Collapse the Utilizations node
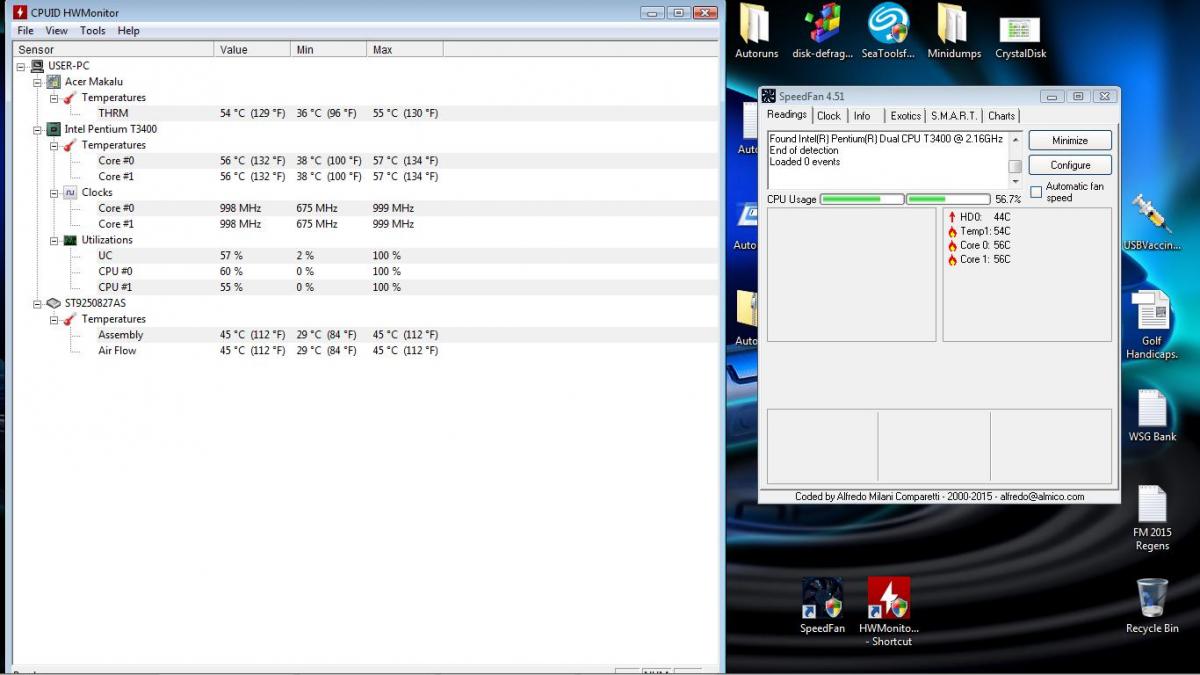This screenshot has height=675, width=1200. (x=54, y=240)
